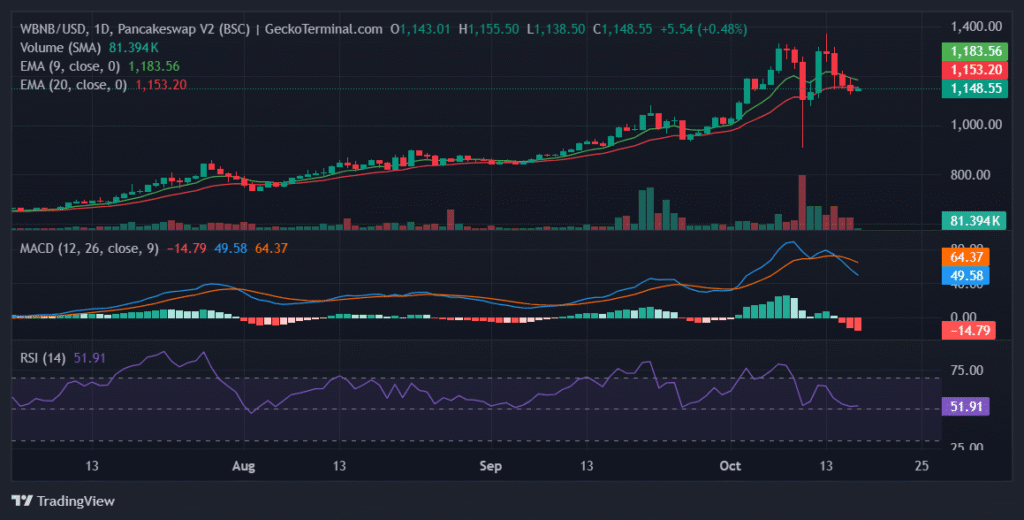Click the blue 49.58 MACD label
Image resolution: width=1024 pixels, height=520 pixels.
965,275
